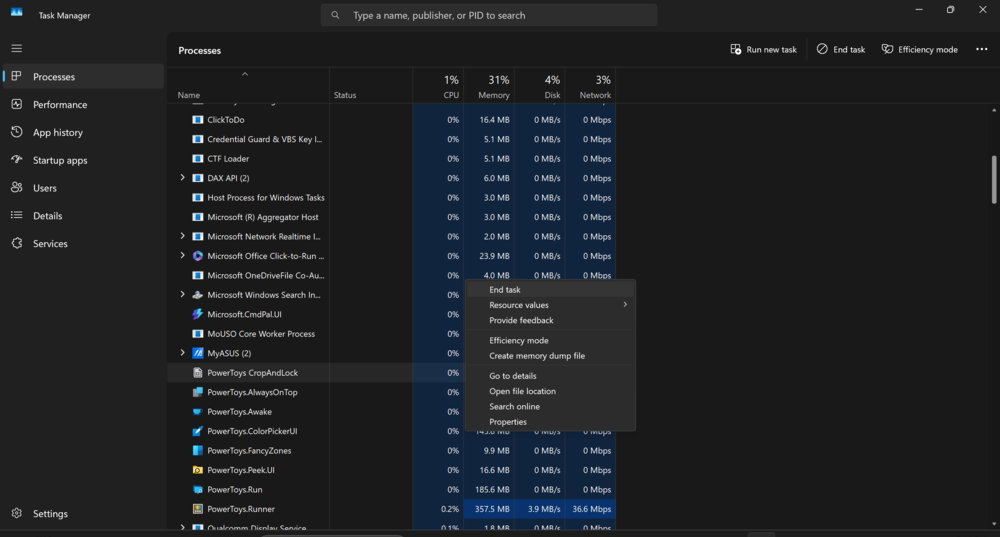Click the vertical scrollbar thumb
1000x537 pixels.
[994, 180]
